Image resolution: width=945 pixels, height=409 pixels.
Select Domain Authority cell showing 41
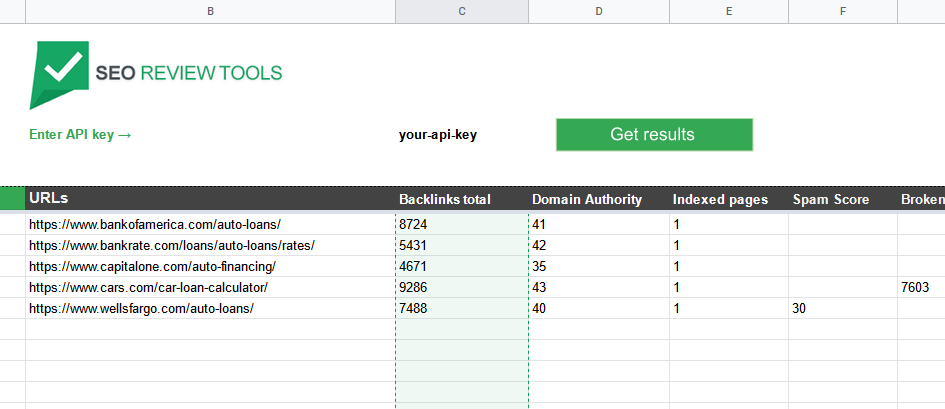(x=598, y=225)
